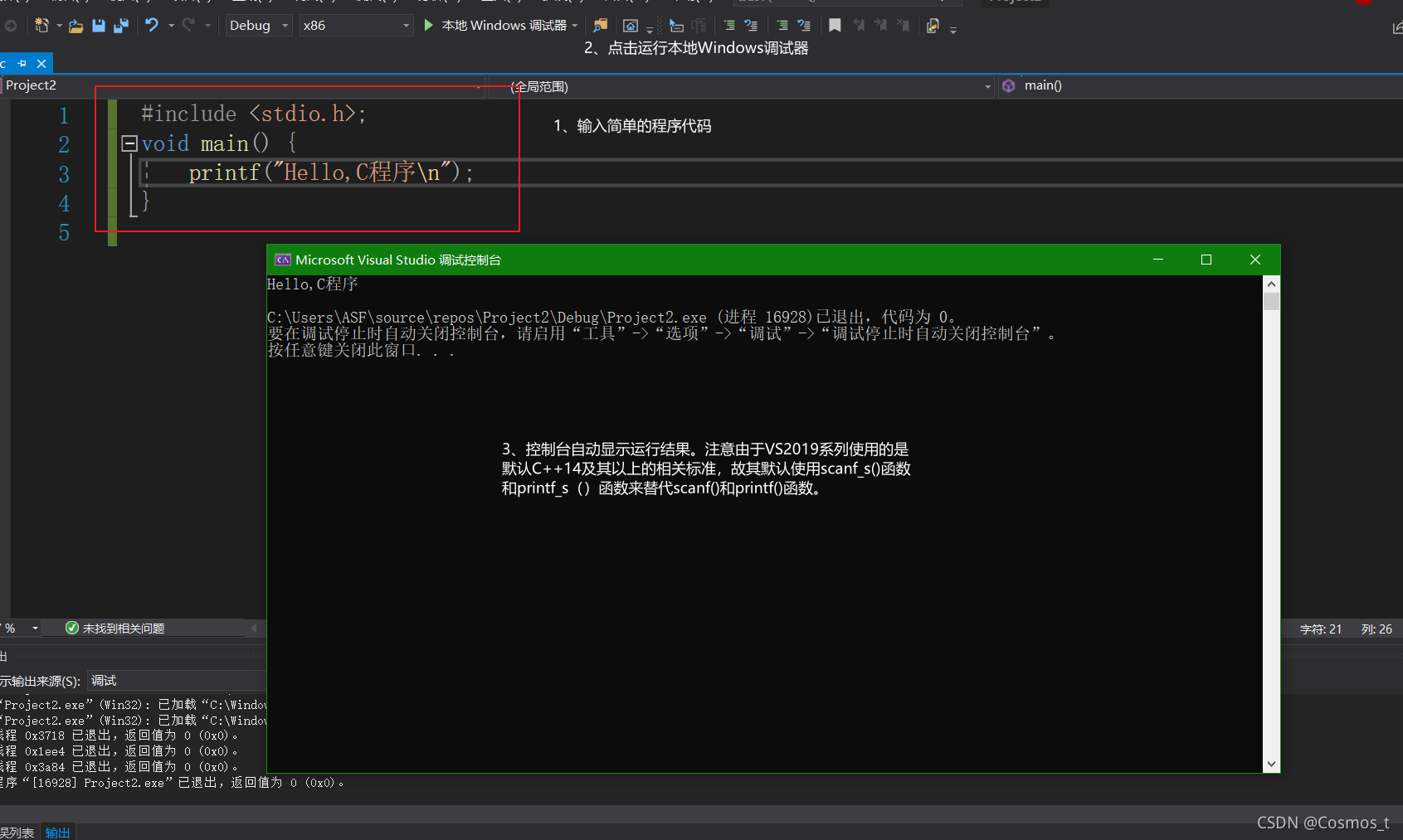Viewport: 1403px width, 840px height.
Task: Click the debug console scrollbar down arrow
Action: pyautogui.click(x=1271, y=764)
